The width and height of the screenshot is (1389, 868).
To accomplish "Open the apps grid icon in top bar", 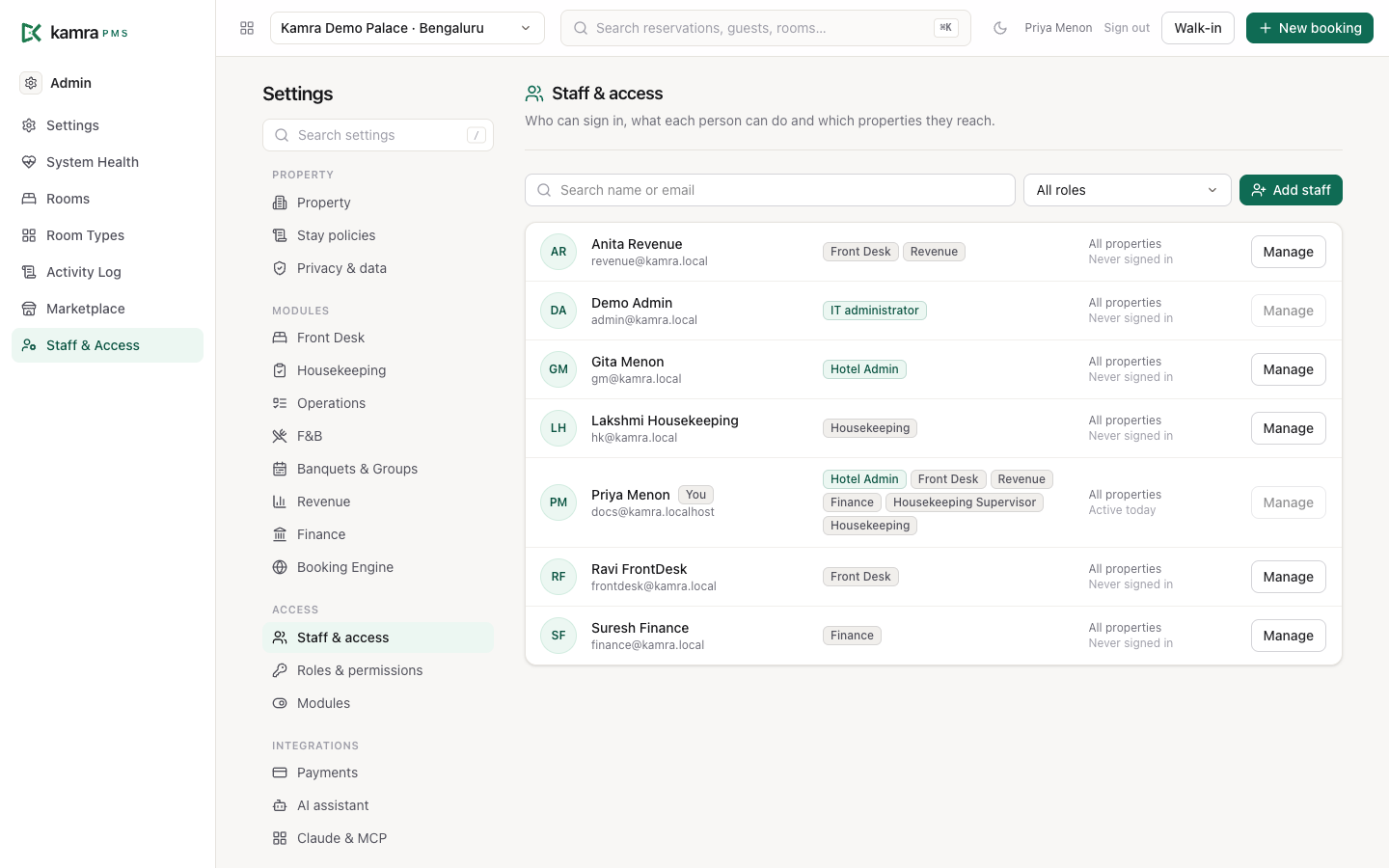I will (x=247, y=28).
